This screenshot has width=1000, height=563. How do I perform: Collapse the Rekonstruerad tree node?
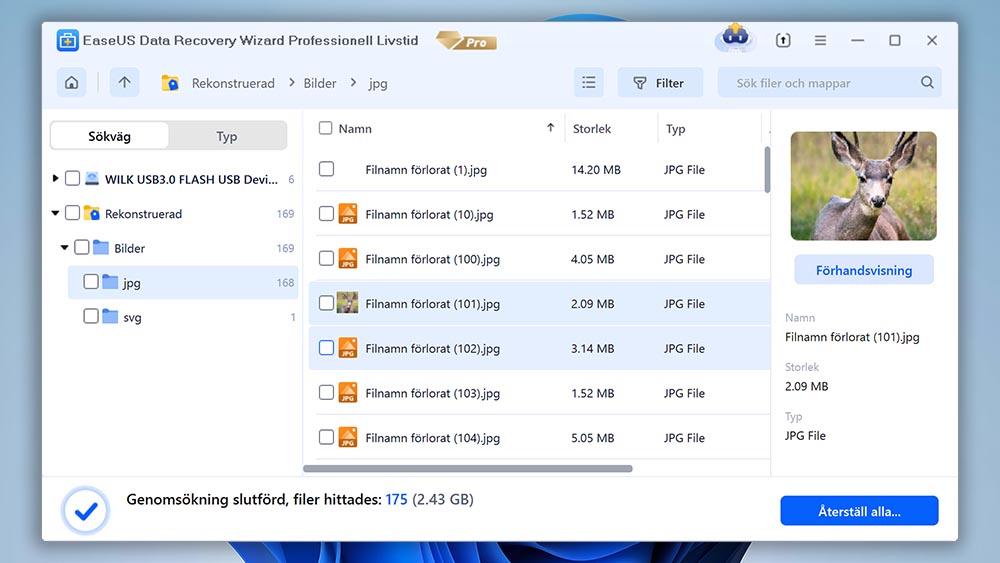[x=55, y=213]
